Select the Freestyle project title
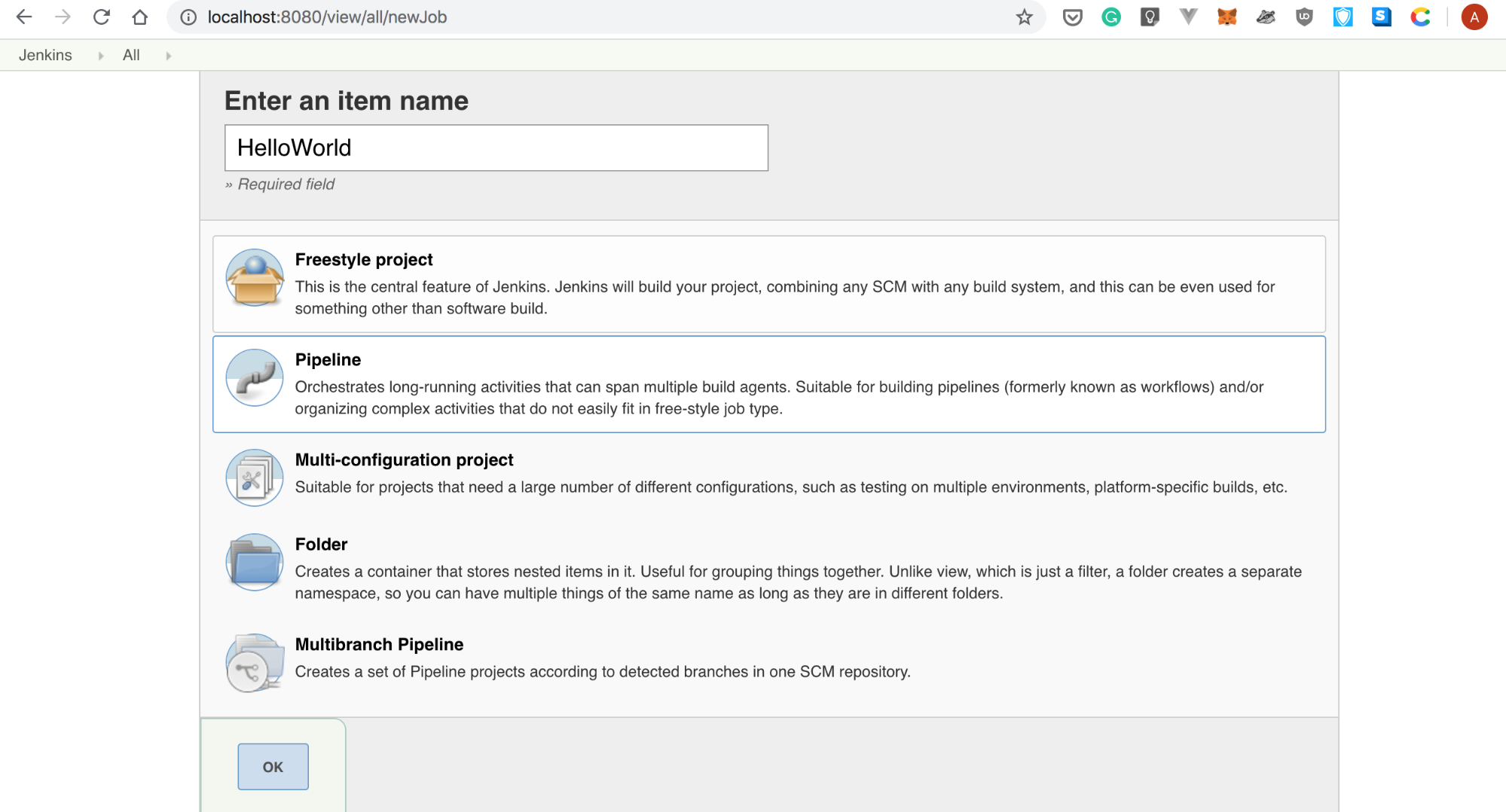Image resolution: width=1506 pixels, height=812 pixels. tap(364, 260)
